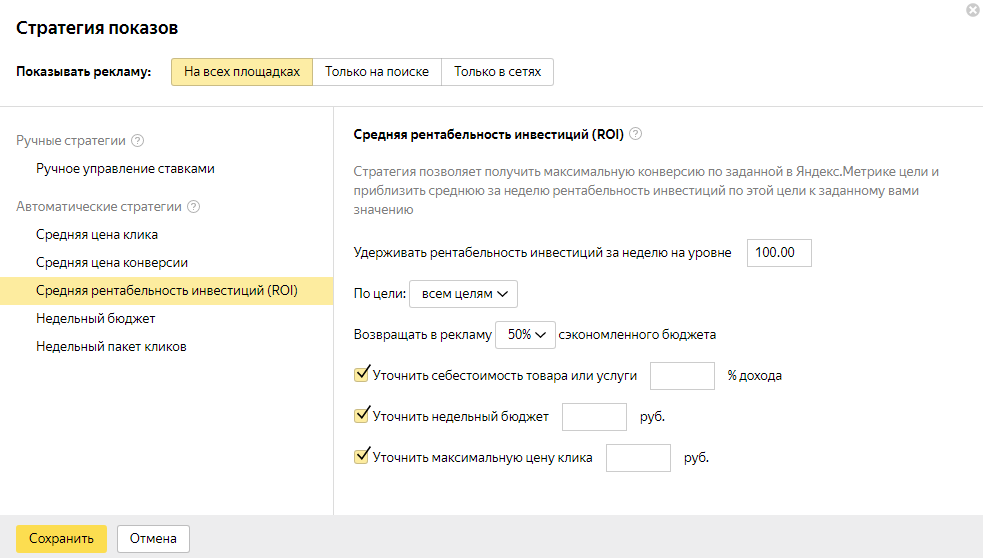
Task: Open the всем целям goal dropdown
Action: 463,294
